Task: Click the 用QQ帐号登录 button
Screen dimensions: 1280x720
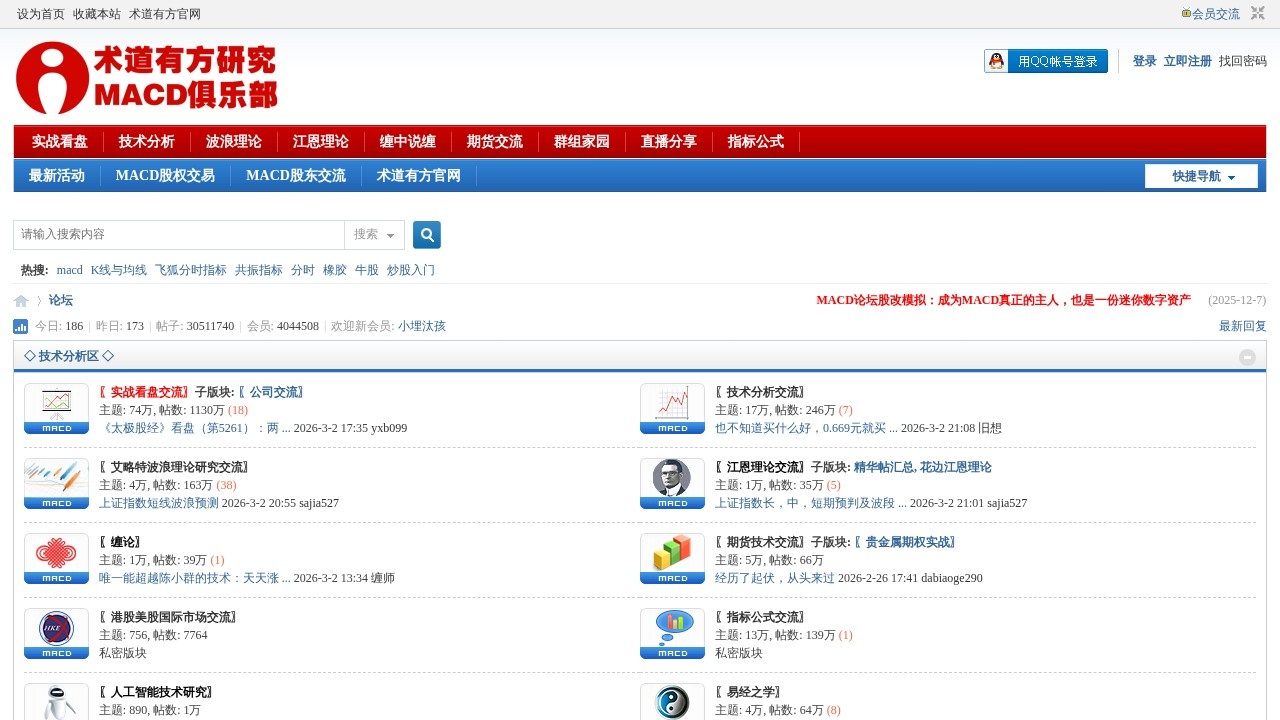Action: pos(1046,62)
